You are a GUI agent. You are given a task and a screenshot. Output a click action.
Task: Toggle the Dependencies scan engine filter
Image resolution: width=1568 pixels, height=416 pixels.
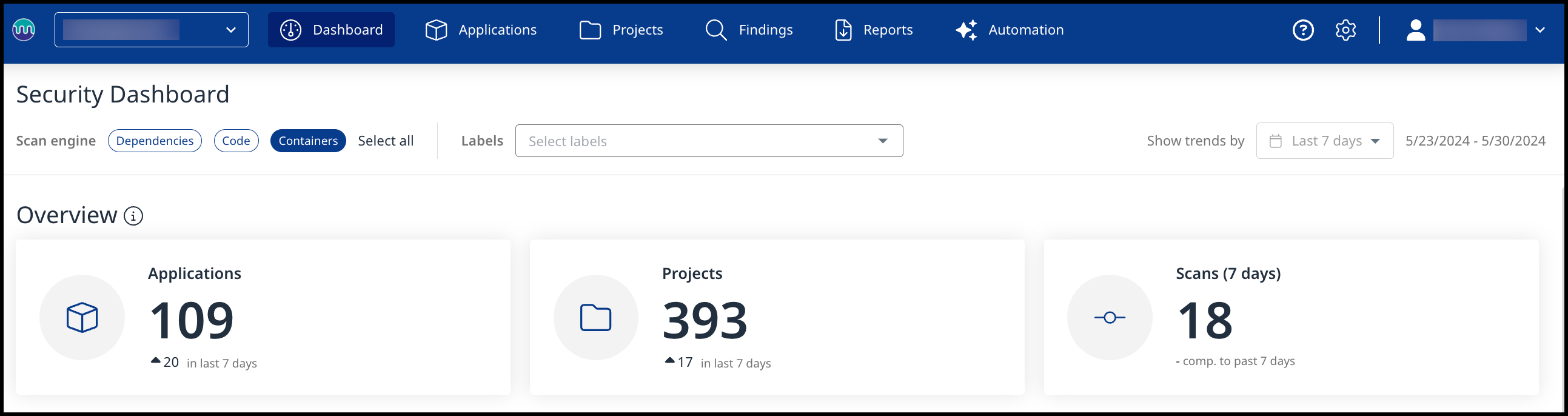tap(155, 141)
